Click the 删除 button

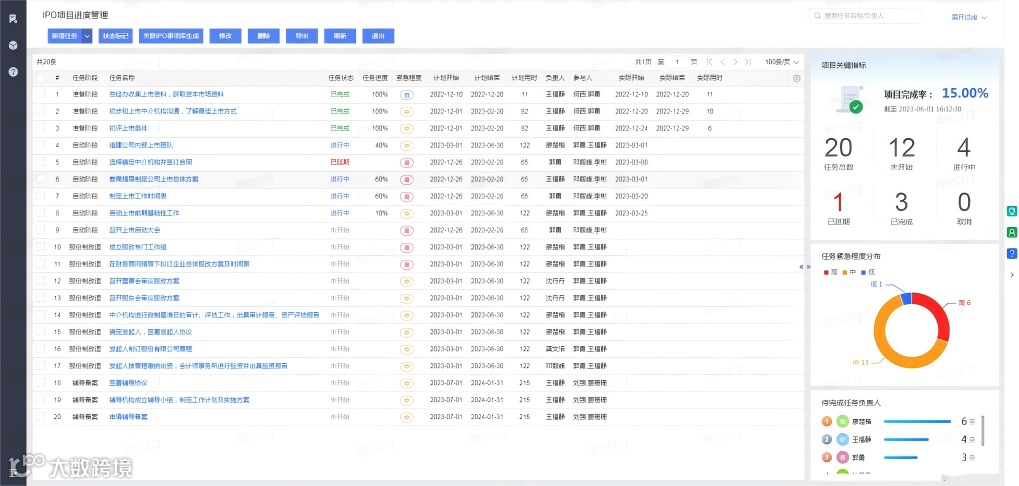[x=264, y=36]
